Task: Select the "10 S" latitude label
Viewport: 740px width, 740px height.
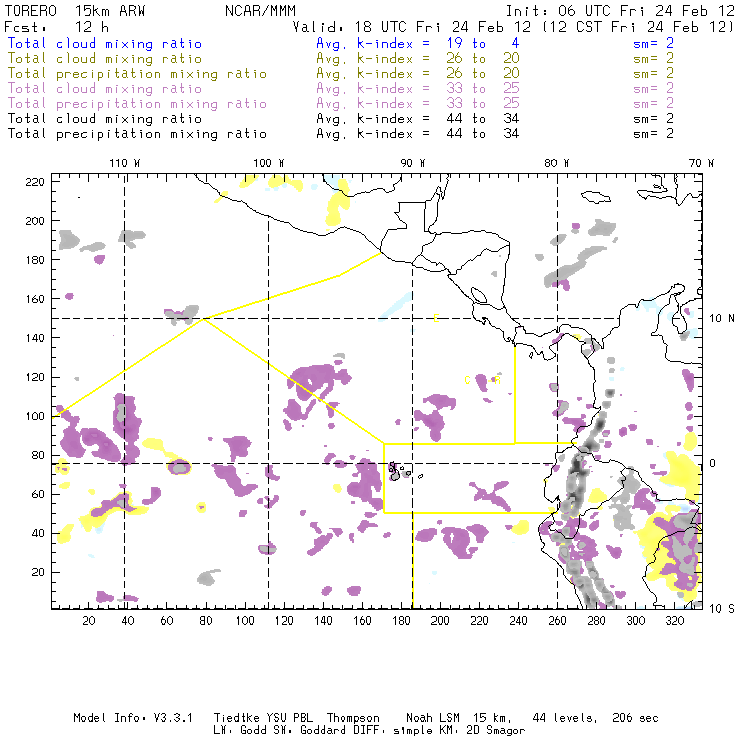Action: coord(722,608)
